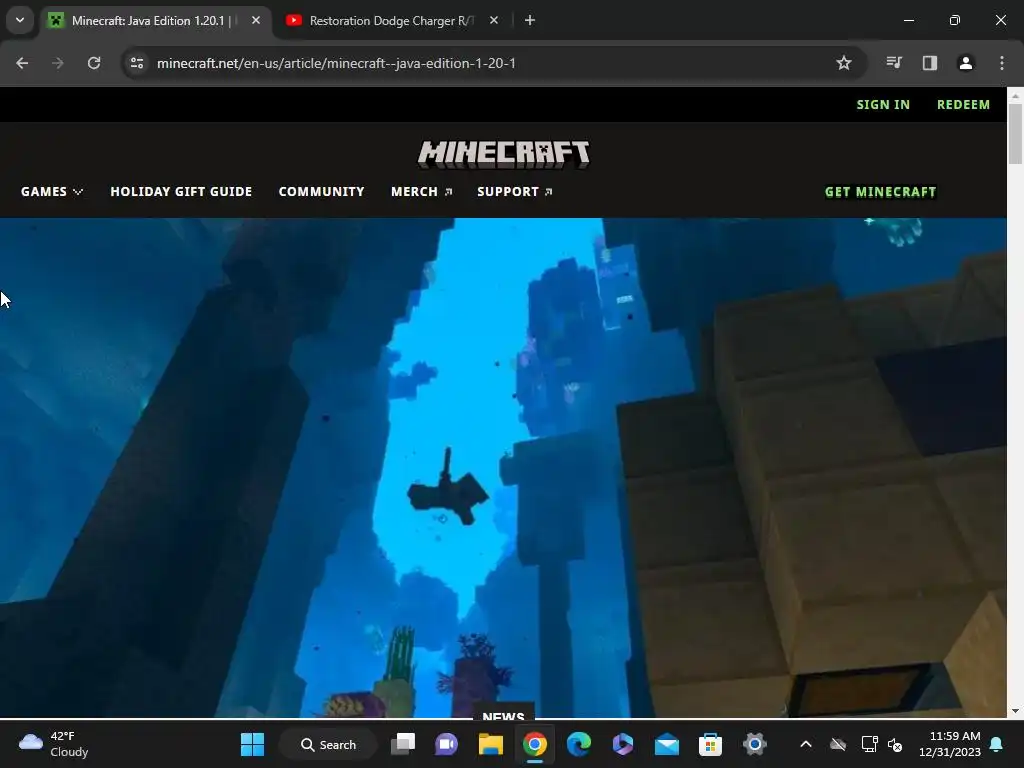The height and width of the screenshot is (768, 1024).
Task: Click the muted volume tray icon
Action: tap(895, 744)
